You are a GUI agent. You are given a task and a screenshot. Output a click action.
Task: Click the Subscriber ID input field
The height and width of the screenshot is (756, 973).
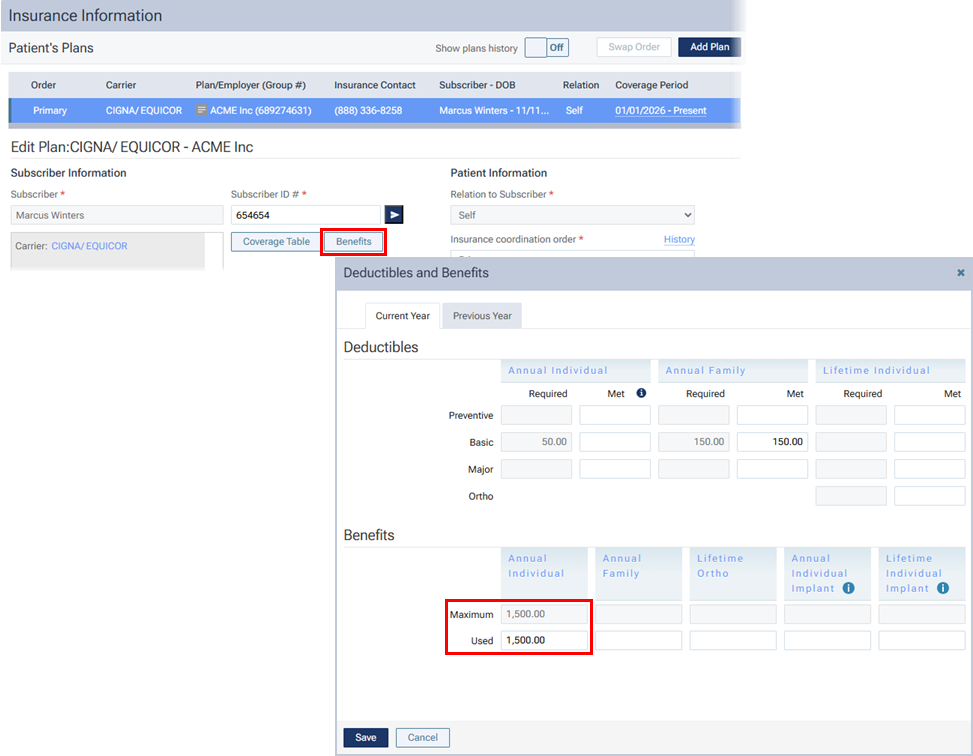click(x=305, y=215)
